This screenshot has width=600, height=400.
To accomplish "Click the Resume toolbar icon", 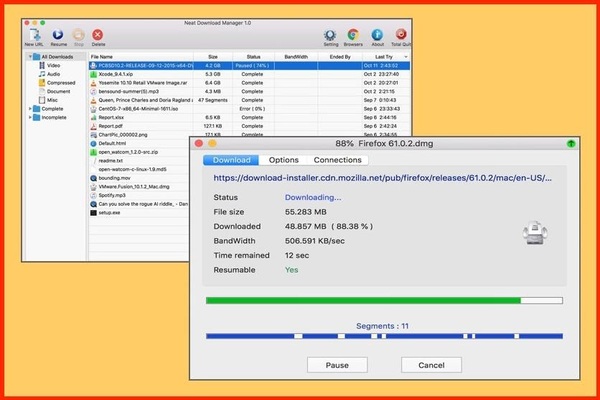I will coord(58,35).
